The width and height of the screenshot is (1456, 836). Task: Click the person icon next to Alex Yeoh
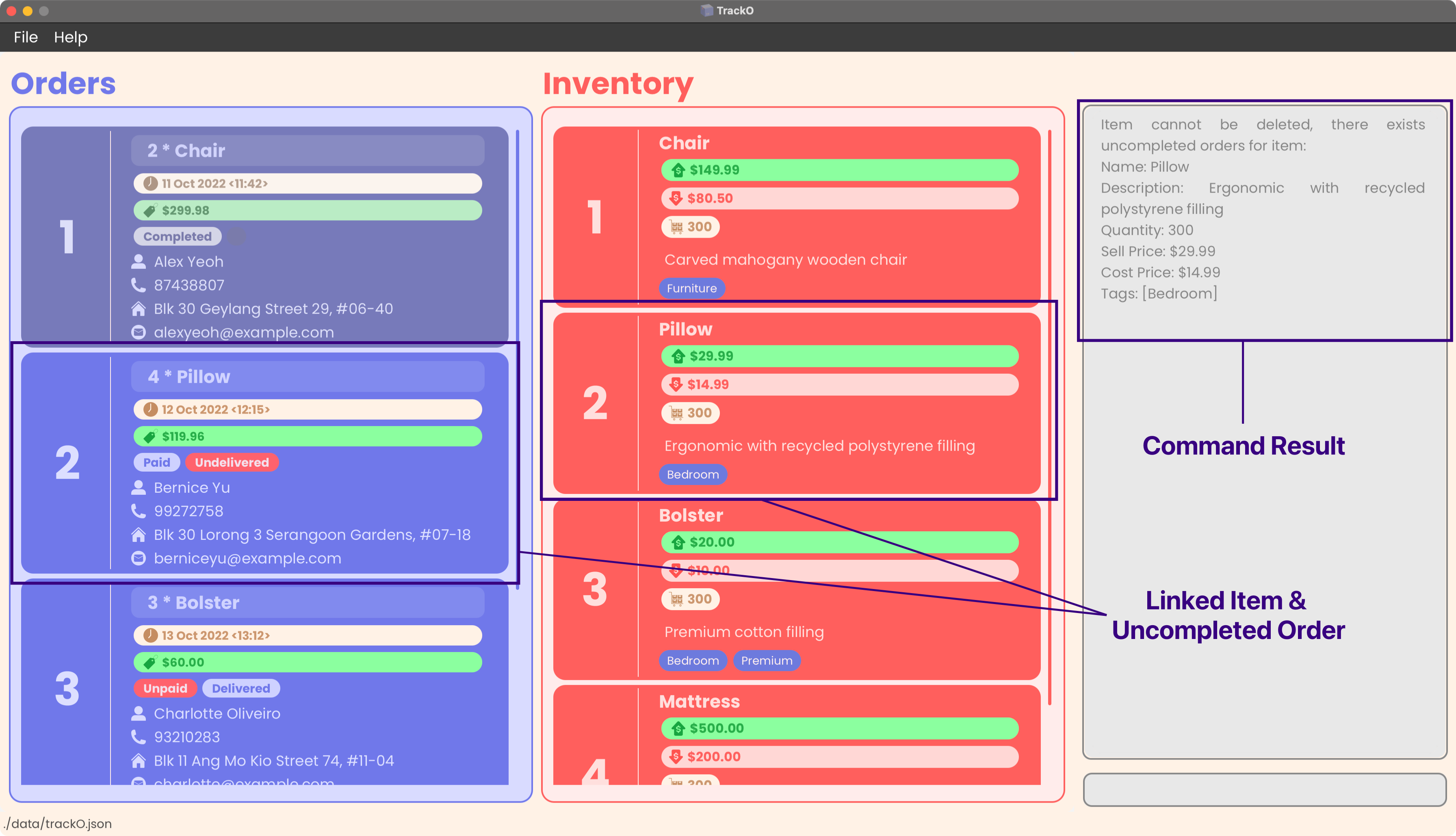click(139, 262)
